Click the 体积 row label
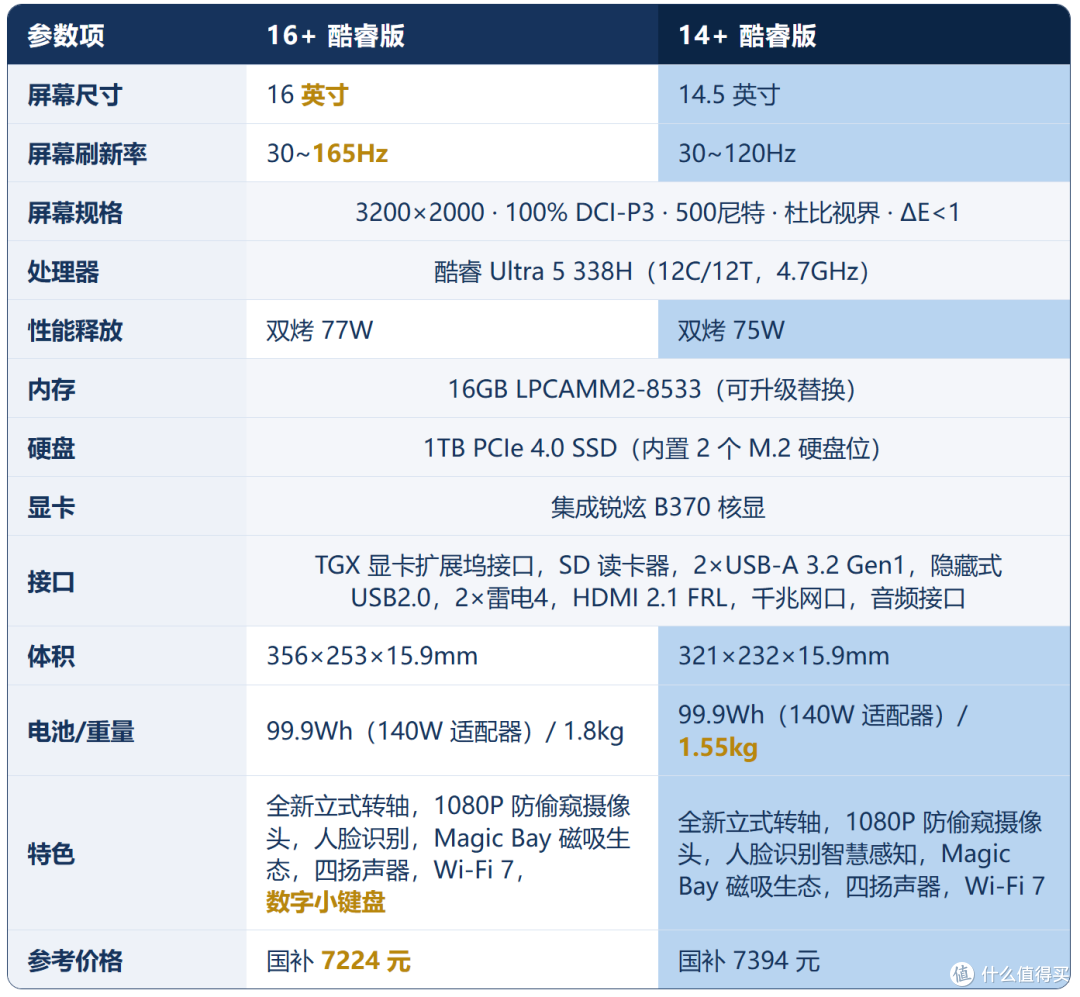Screen dimensions: 1080x997 click(x=51, y=656)
